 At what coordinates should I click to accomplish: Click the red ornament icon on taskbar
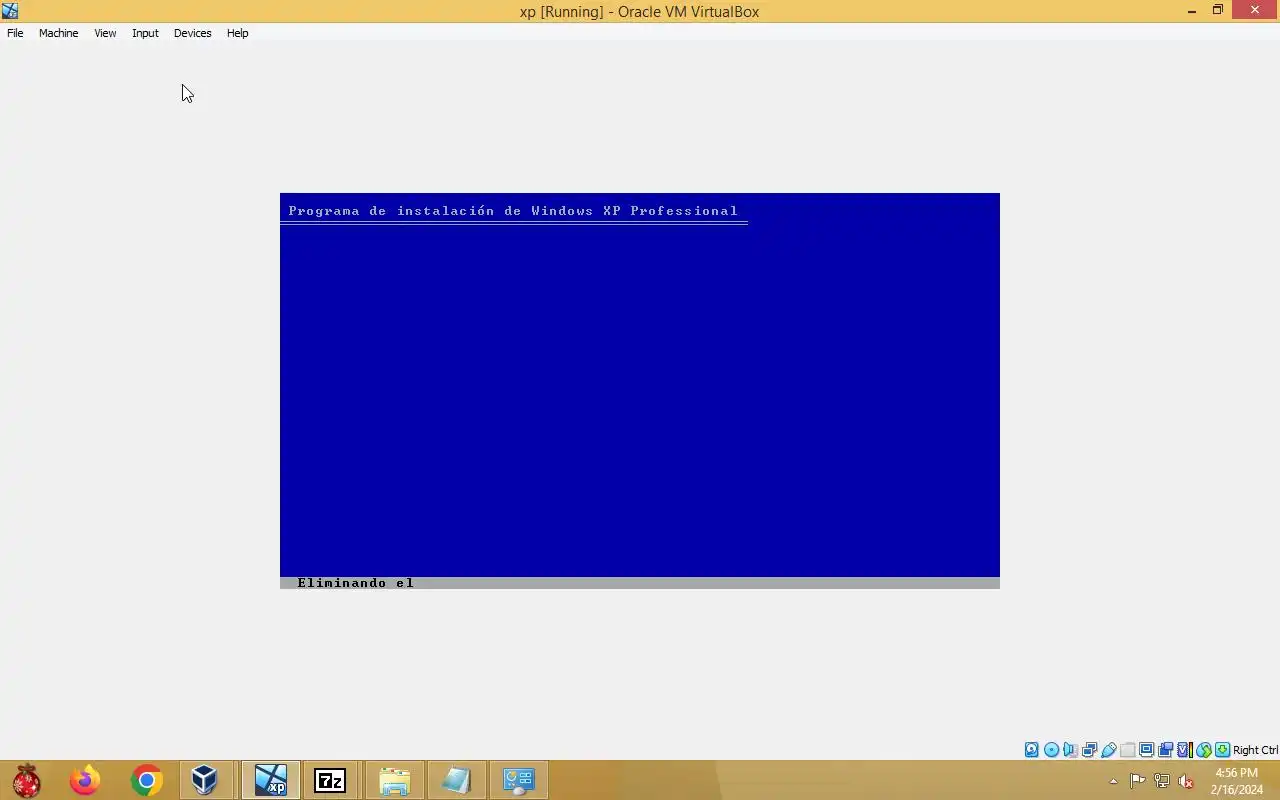27,780
